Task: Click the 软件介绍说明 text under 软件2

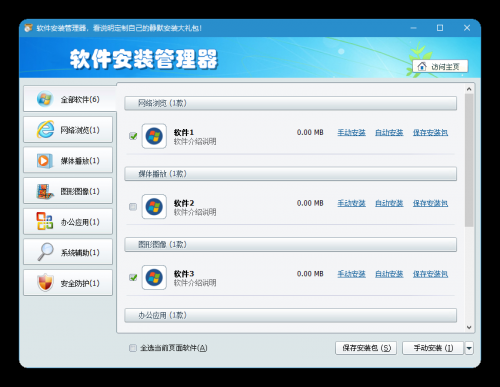Action: 195,212
